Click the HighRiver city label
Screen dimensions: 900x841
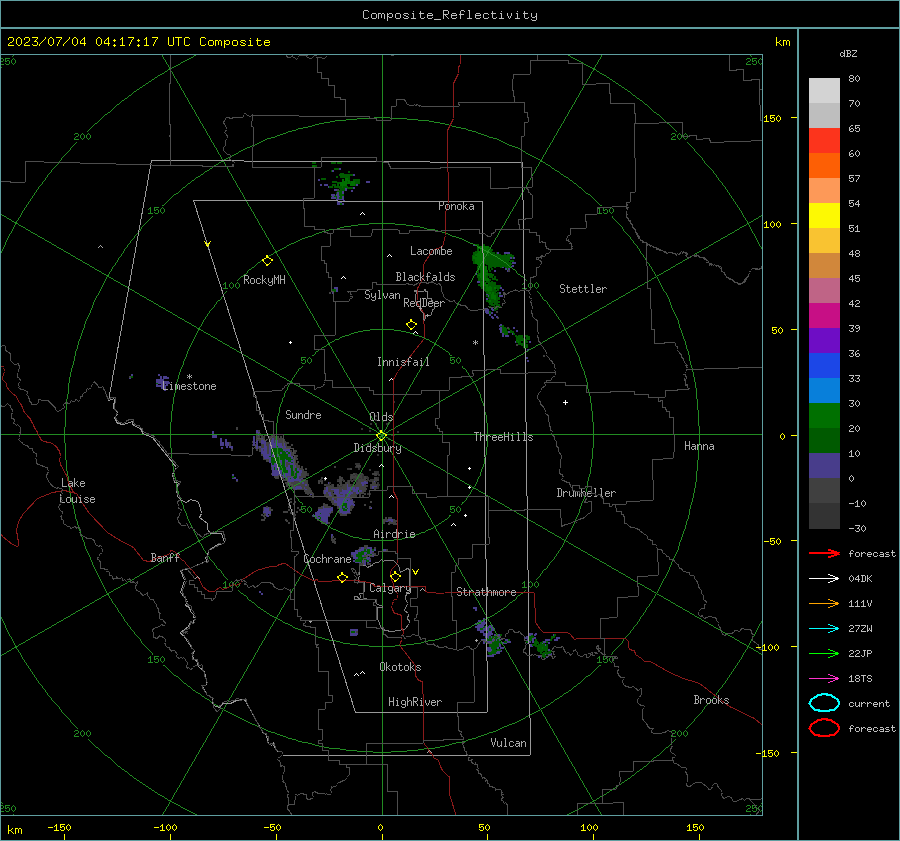(x=415, y=702)
